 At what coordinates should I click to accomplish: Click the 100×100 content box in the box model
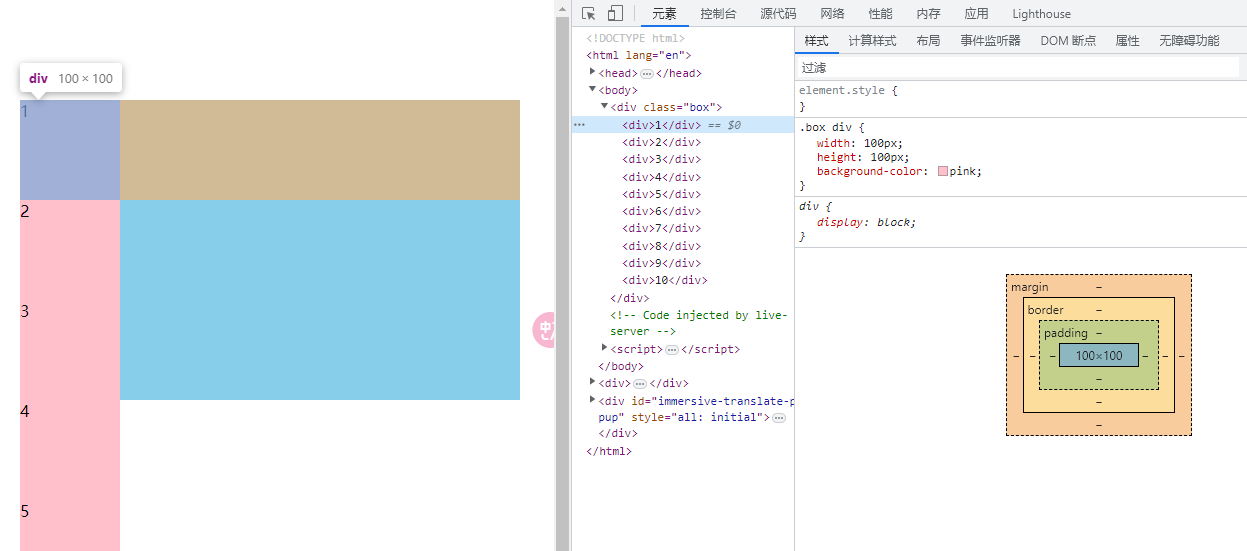click(x=1098, y=355)
